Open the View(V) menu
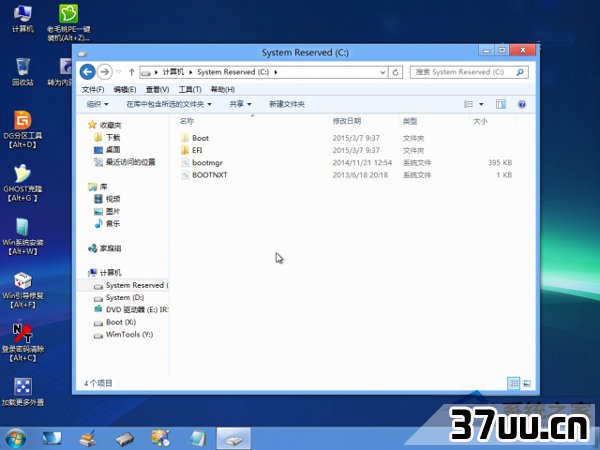Image resolution: width=600 pixels, height=450 pixels. tap(157, 90)
